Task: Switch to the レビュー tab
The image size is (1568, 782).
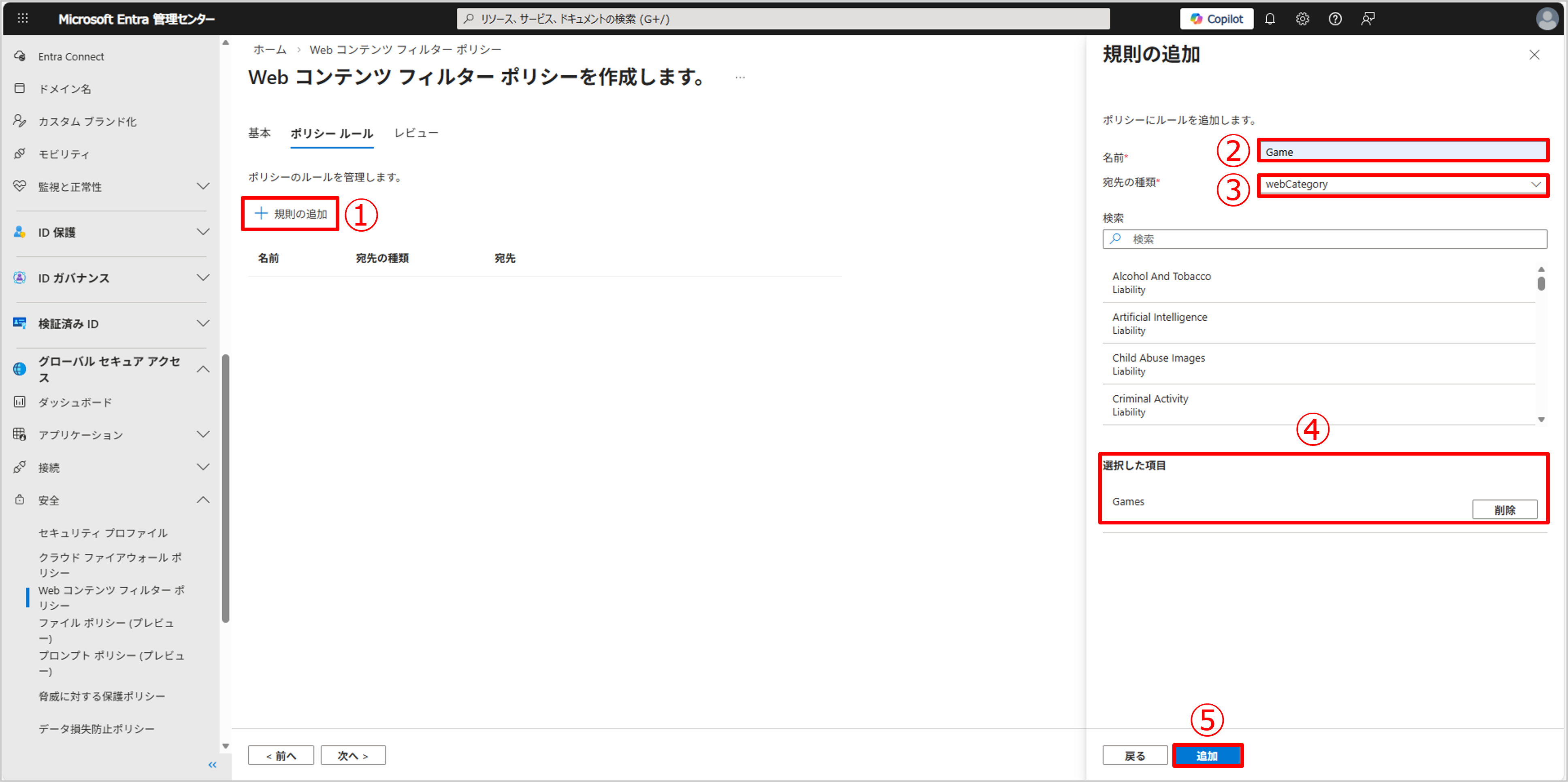Action: coord(416,133)
